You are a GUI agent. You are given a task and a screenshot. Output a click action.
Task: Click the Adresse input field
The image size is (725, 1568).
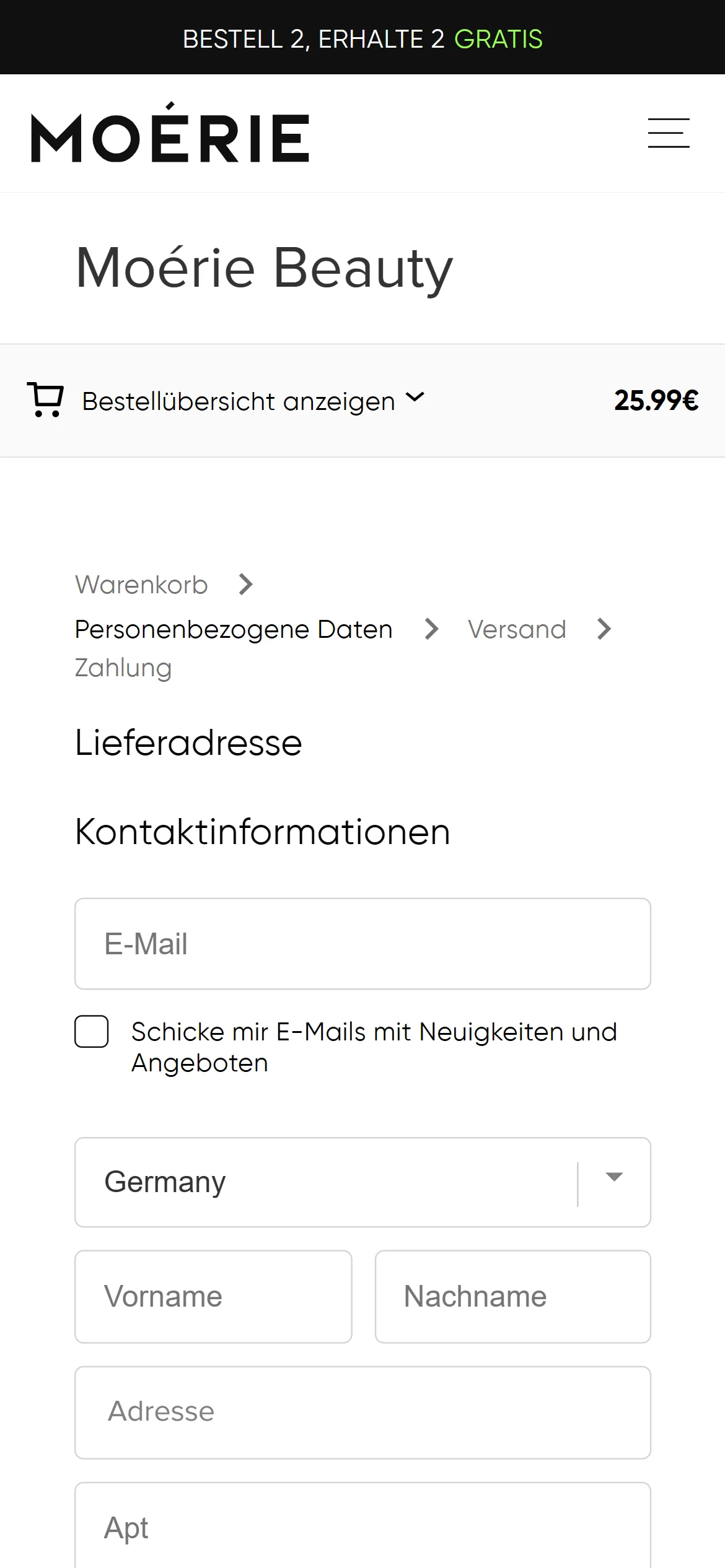click(x=362, y=1412)
